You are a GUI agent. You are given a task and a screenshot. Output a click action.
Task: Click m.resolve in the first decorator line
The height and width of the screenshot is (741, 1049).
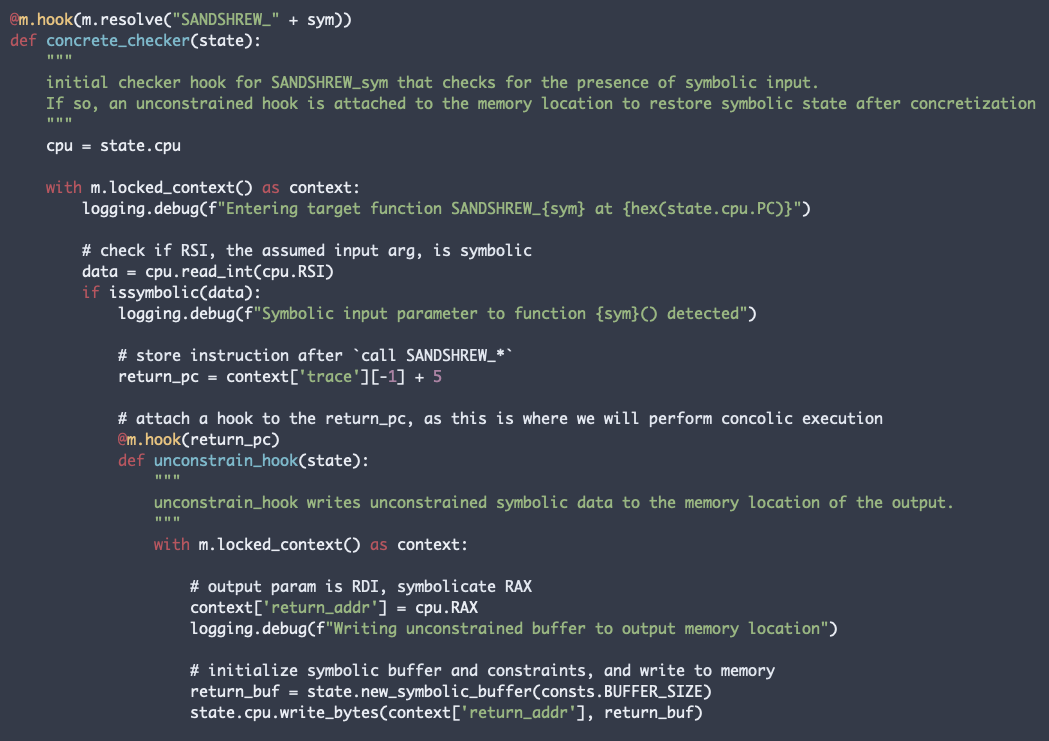[118, 19]
